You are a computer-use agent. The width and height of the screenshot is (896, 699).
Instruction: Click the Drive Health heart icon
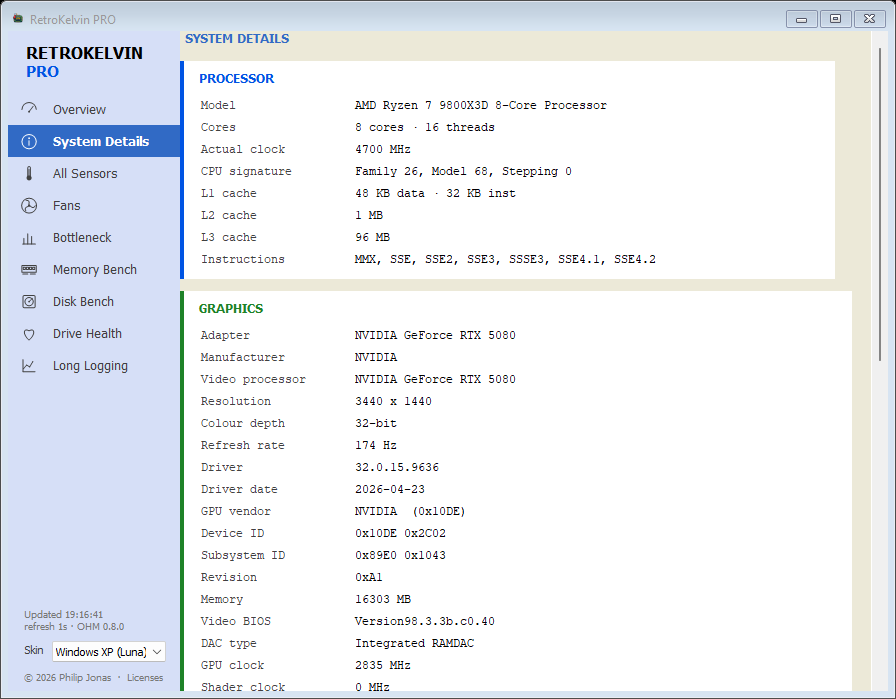tap(29, 334)
